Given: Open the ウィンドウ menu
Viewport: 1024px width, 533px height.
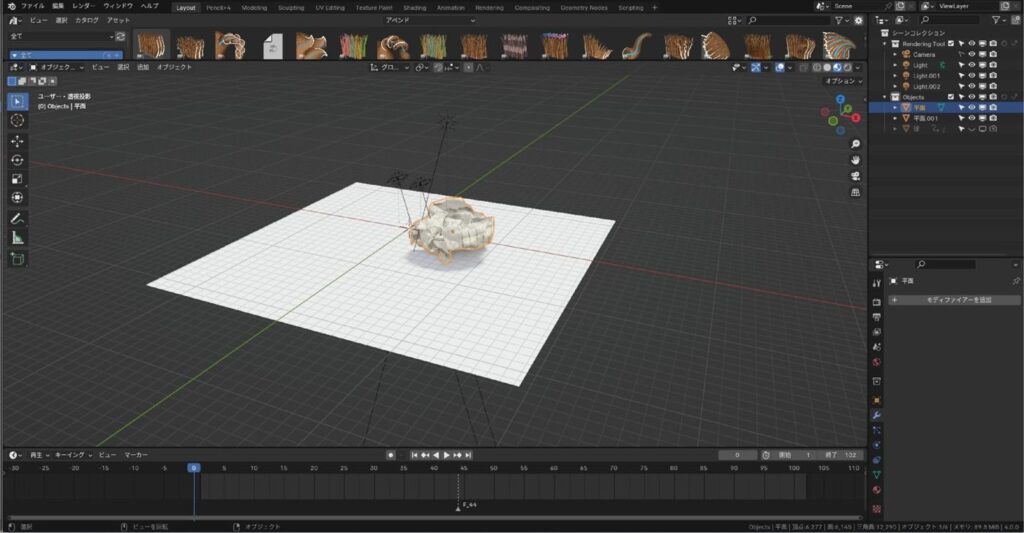Looking at the screenshot, I should tap(118, 6).
